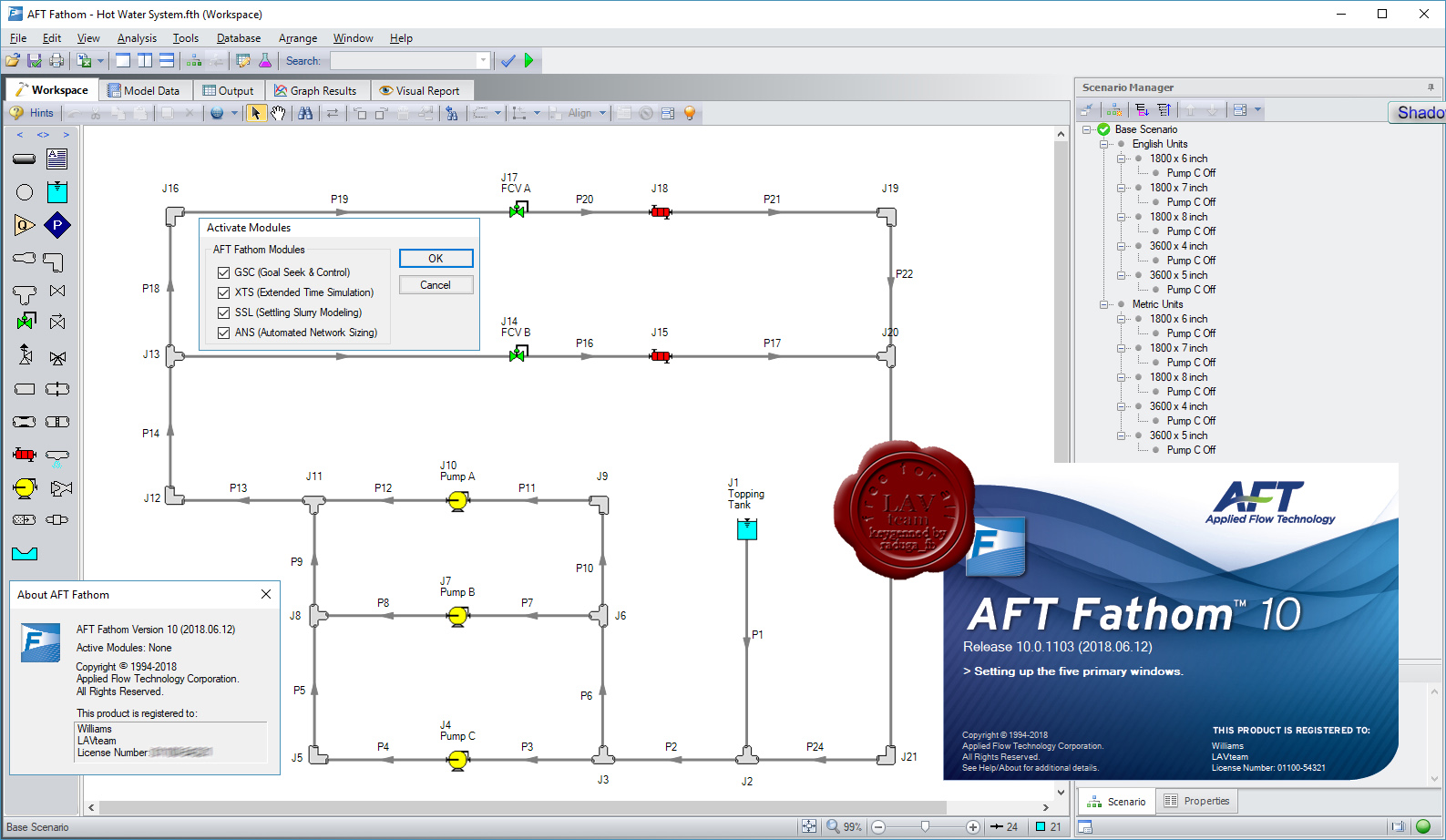
Task: Click the FCV A valve junction J17
Action: (x=518, y=210)
